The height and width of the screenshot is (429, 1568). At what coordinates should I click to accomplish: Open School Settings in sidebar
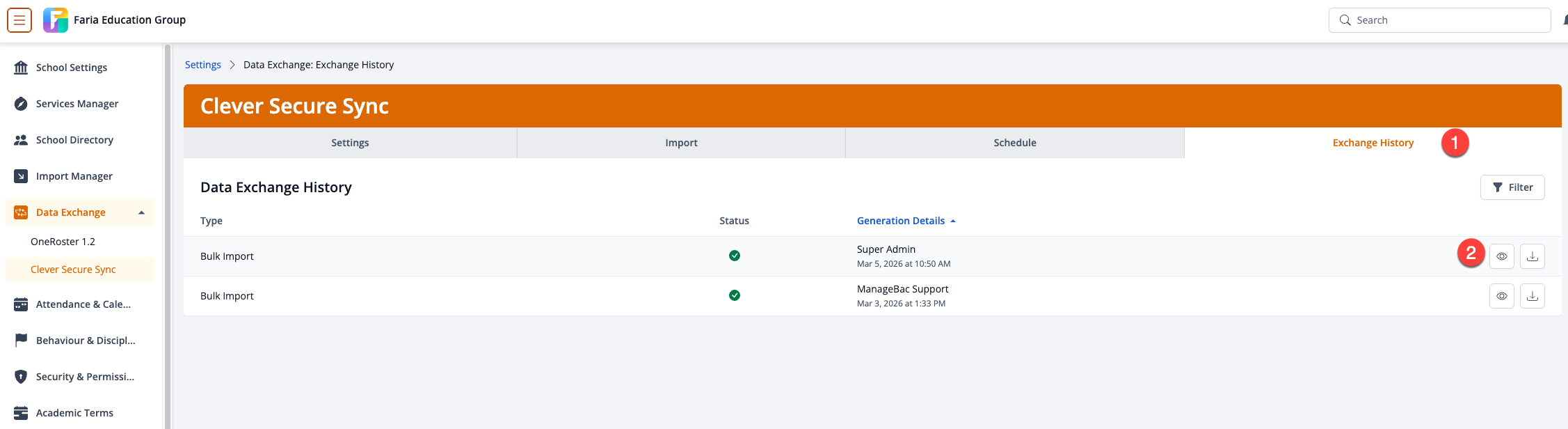tap(71, 68)
